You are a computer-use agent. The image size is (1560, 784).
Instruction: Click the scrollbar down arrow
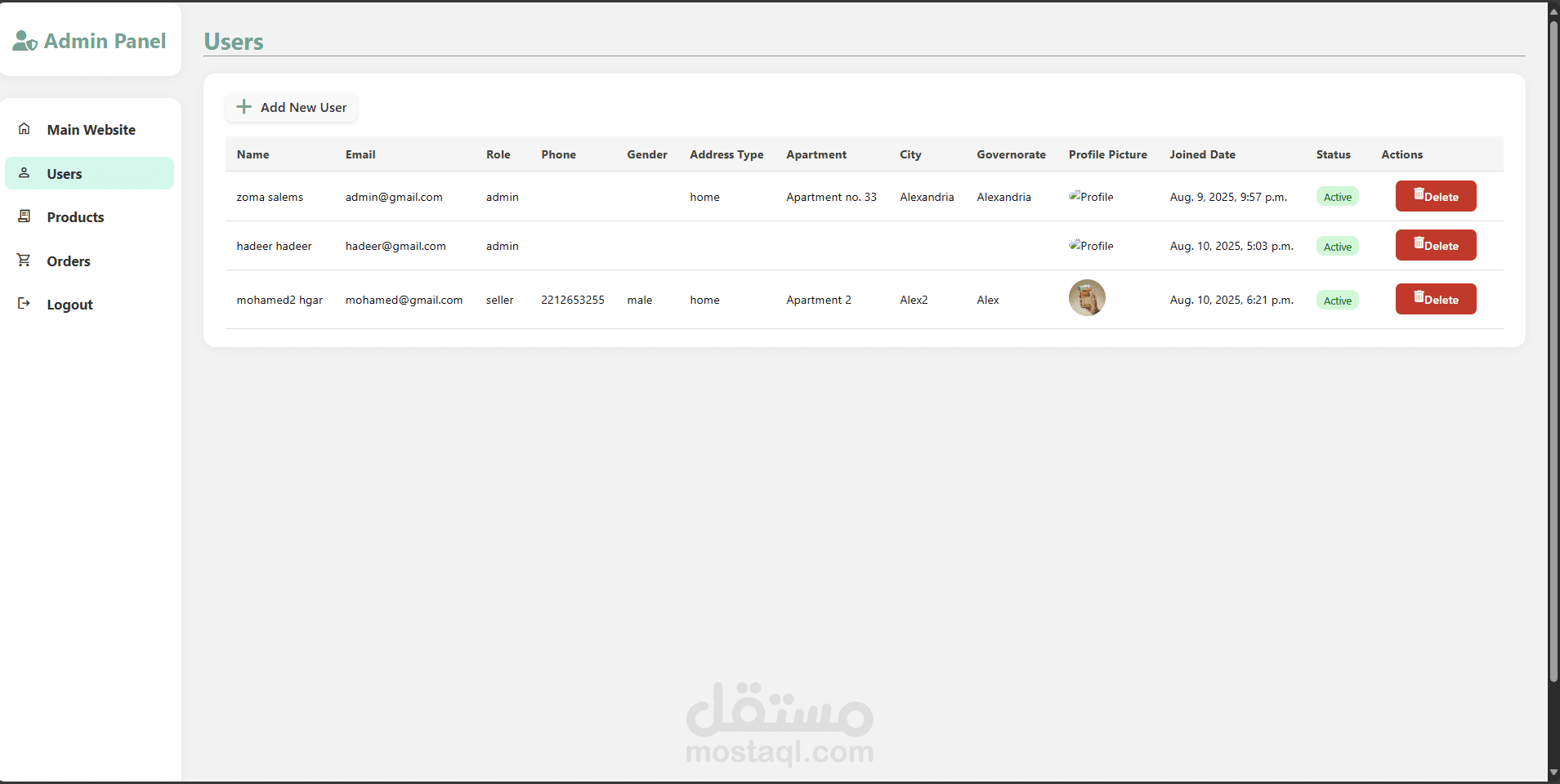pos(1553,773)
